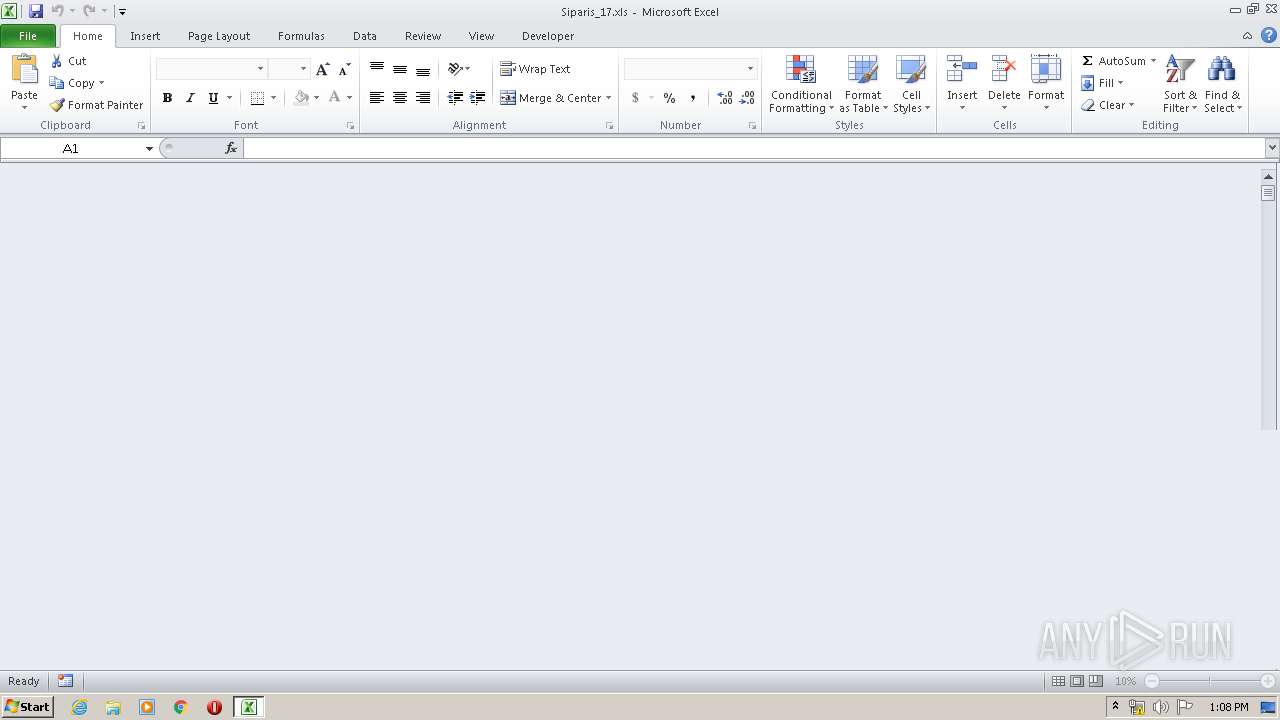This screenshot has height=720, width=1280.
Task: Open the Orientation text rotation menu
Action: pos(459,69)
